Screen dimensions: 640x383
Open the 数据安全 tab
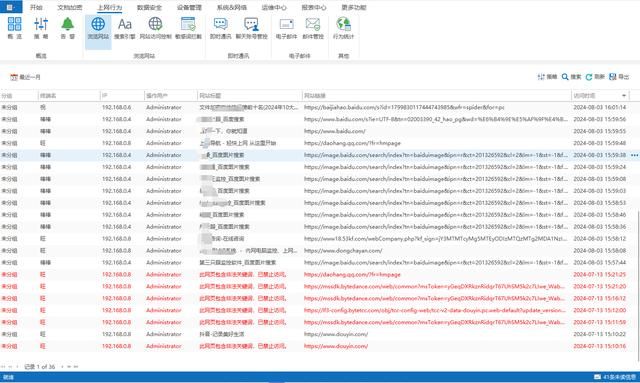(149, 7)
